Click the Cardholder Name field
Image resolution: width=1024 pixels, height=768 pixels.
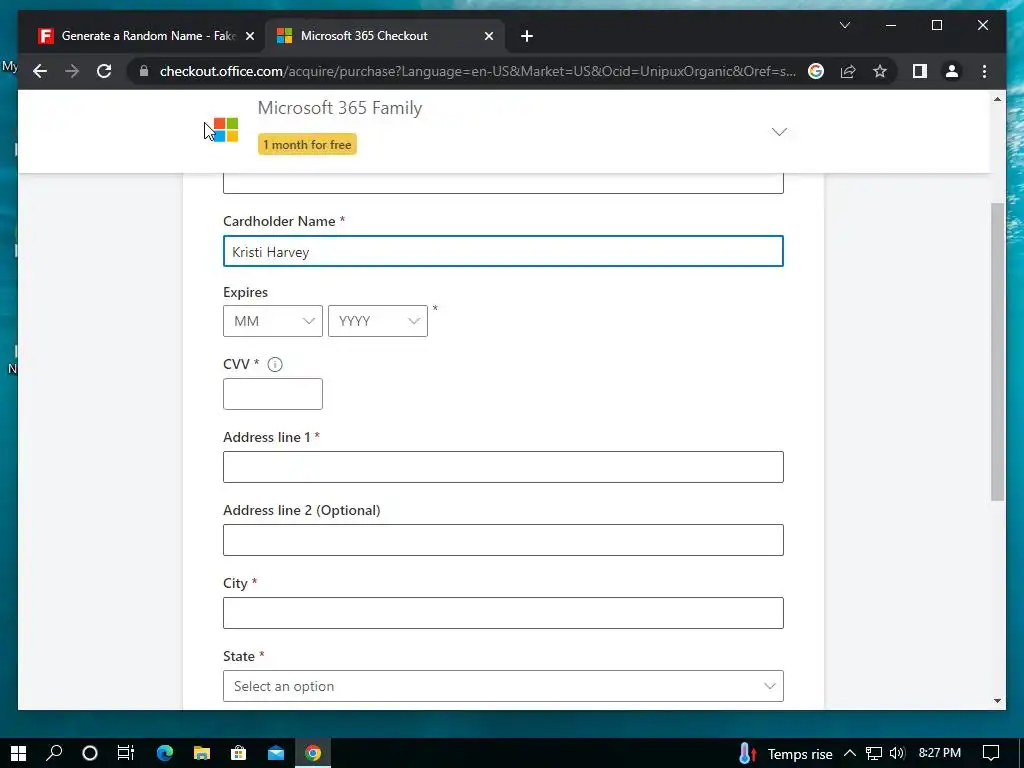503,251
